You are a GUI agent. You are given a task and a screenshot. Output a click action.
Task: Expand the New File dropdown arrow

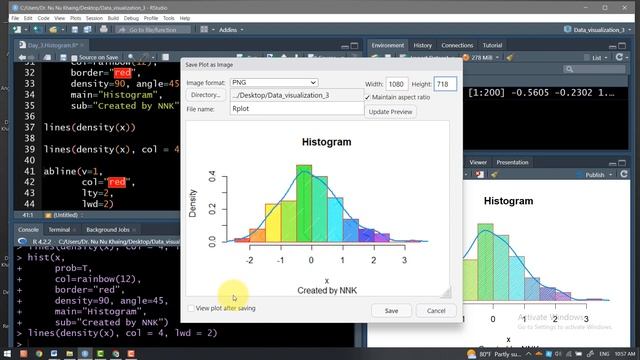click(x=25, y=30)
